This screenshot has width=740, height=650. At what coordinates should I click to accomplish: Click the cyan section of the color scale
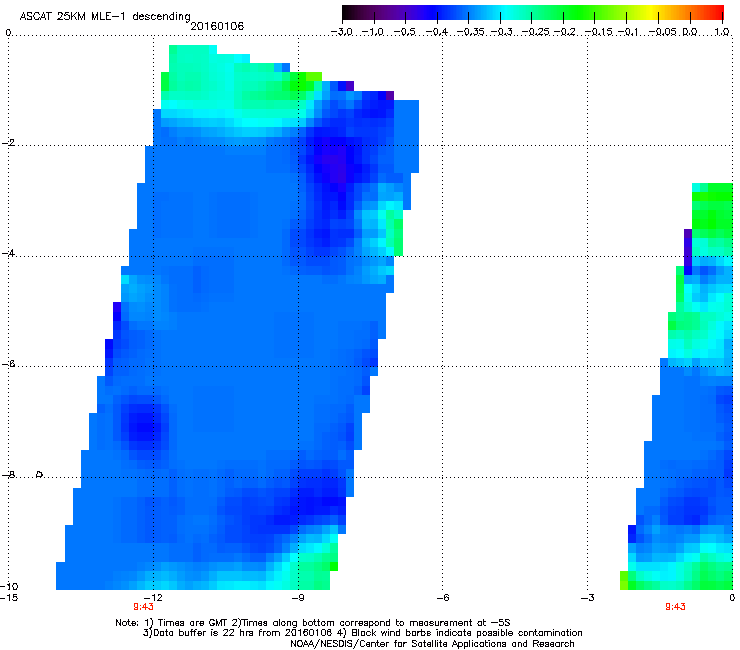pos(505,12)
